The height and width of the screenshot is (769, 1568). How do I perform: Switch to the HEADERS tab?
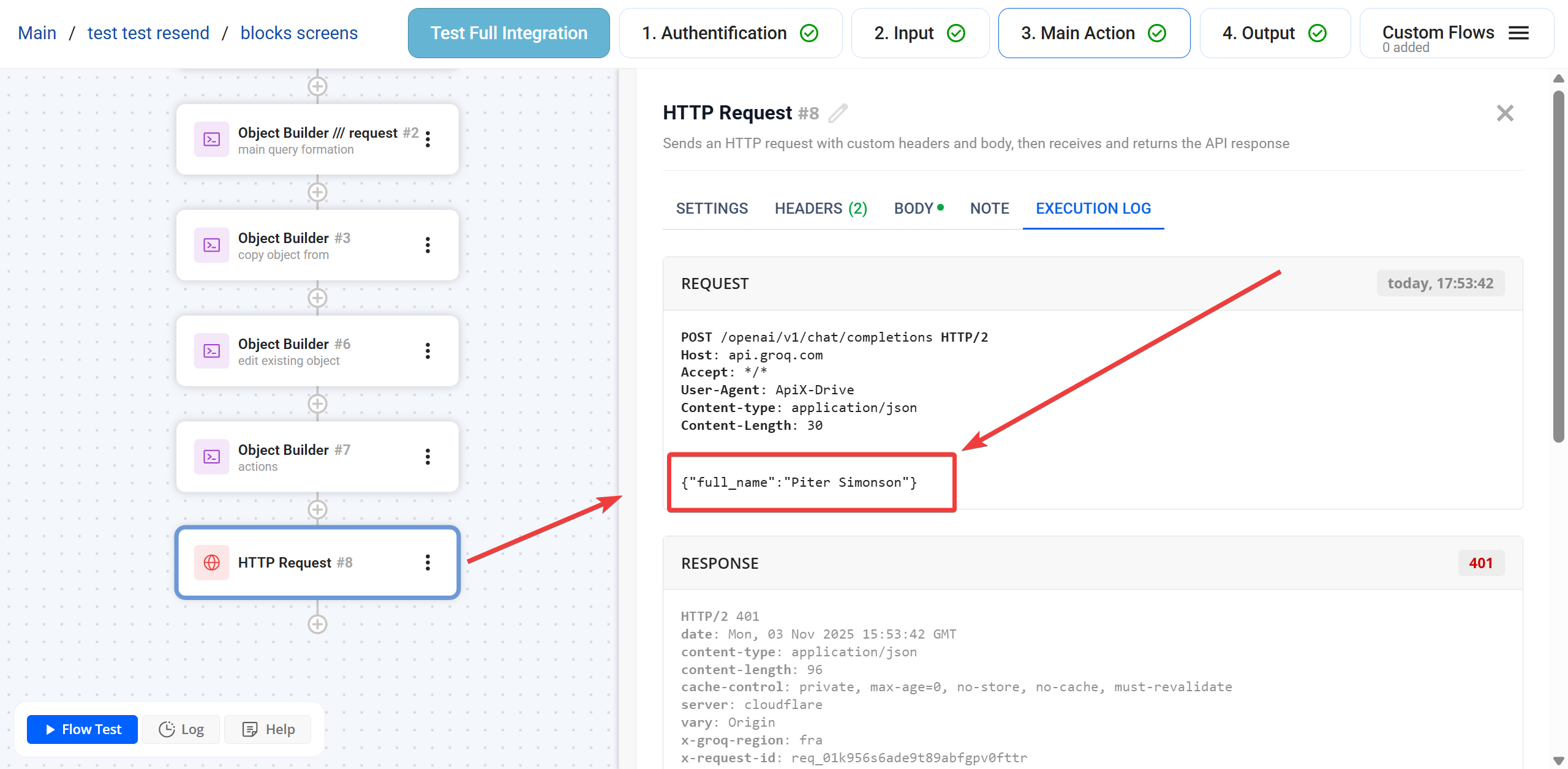(x=820, y=208)
